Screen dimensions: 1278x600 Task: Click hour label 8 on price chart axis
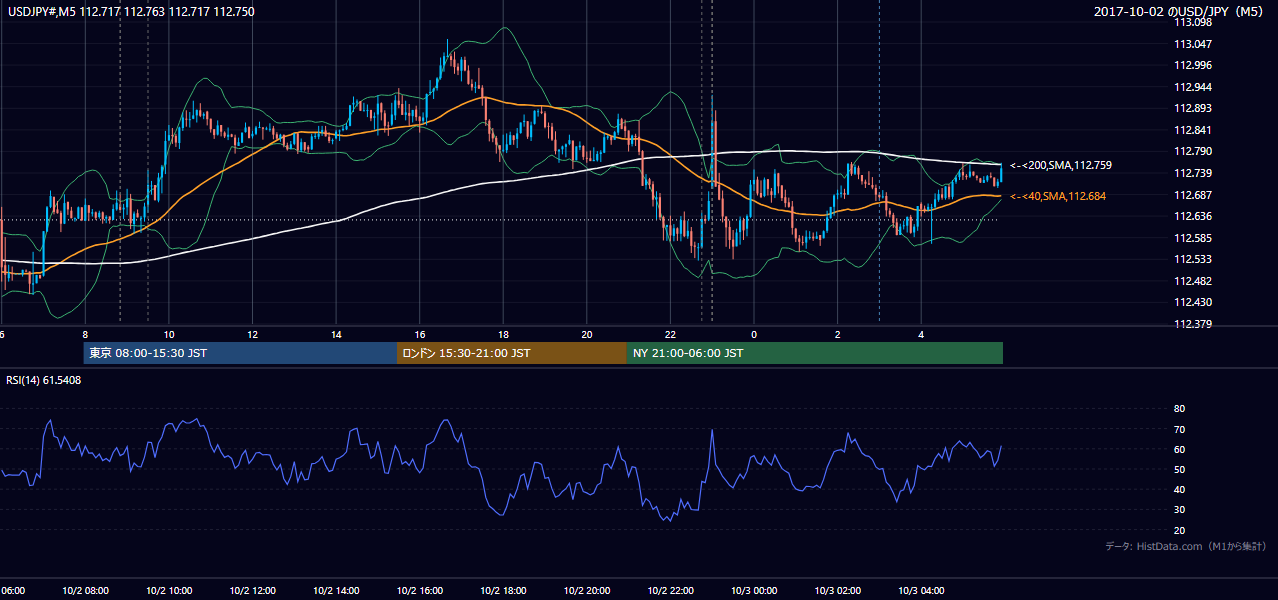[85, 334]
